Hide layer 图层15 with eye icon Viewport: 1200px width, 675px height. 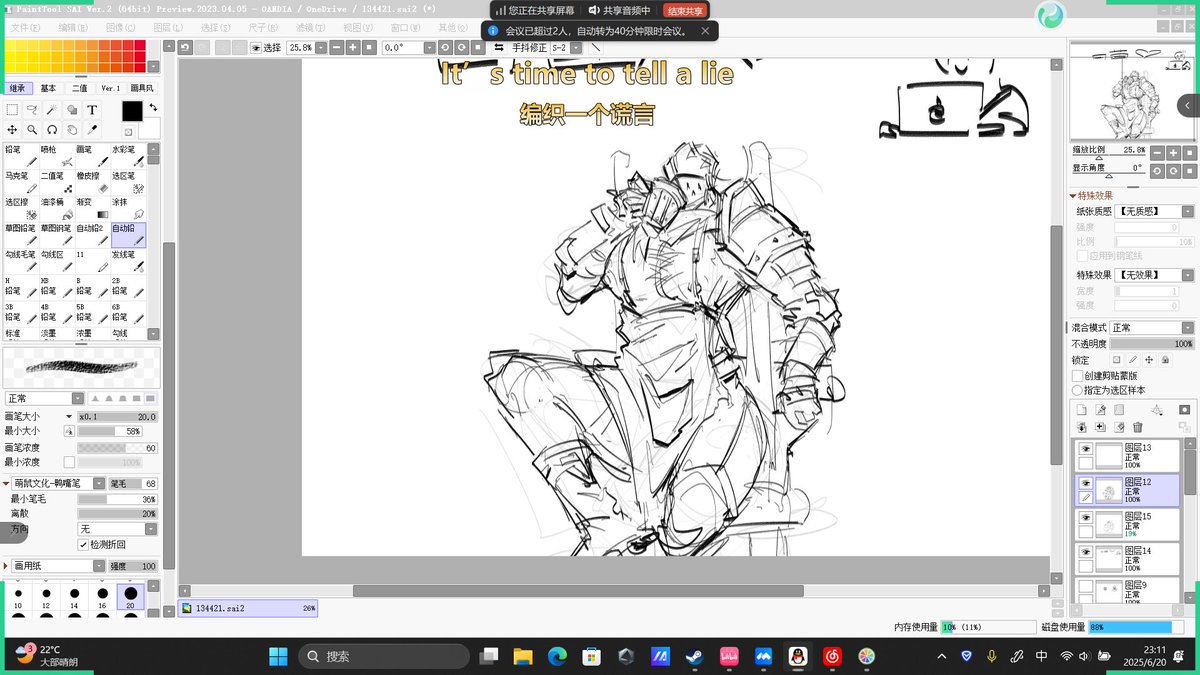pyautogui.click(x=1085, y=517)
